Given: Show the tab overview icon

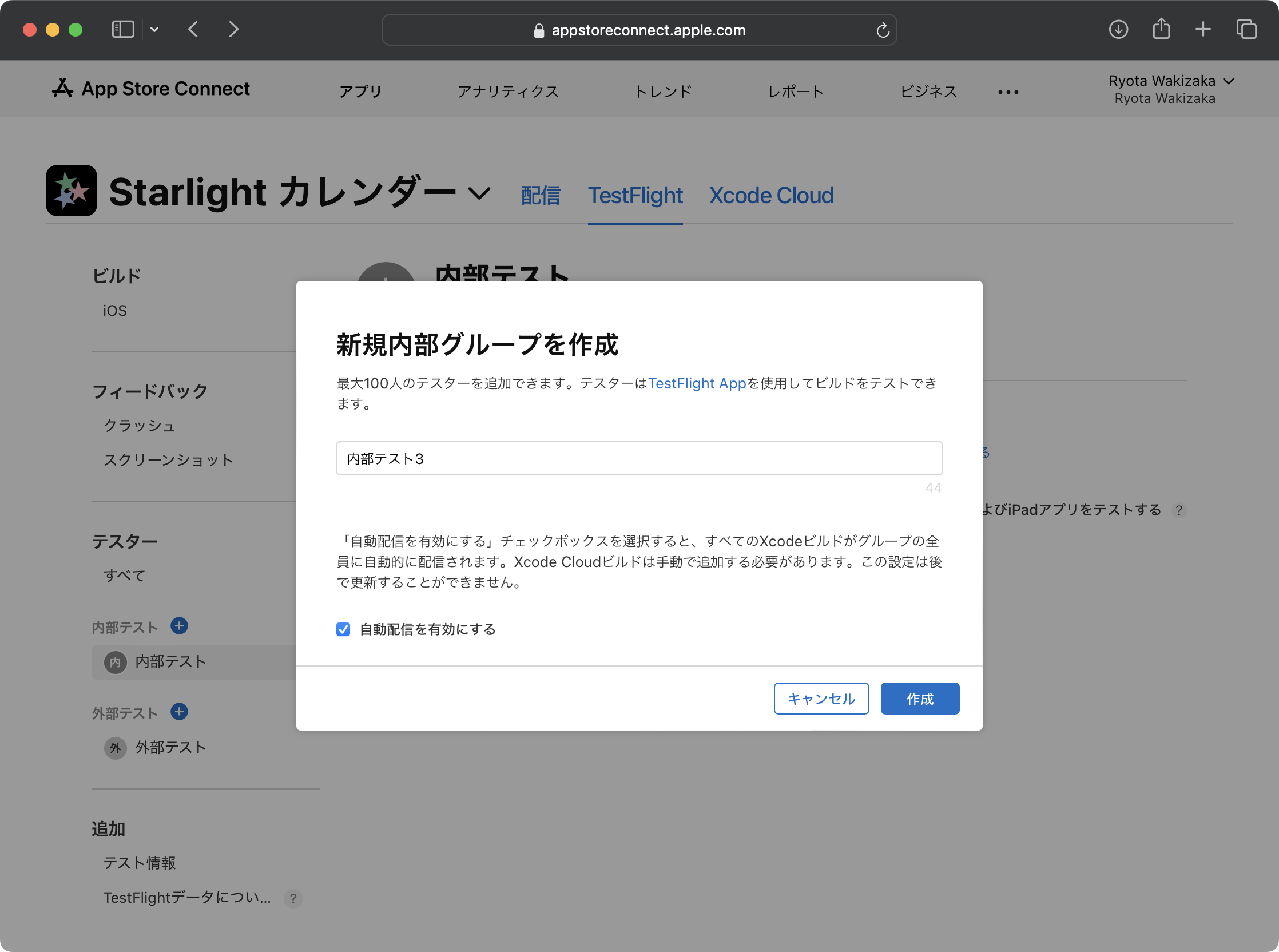Looking at the screenshot, I should 1246,29.
